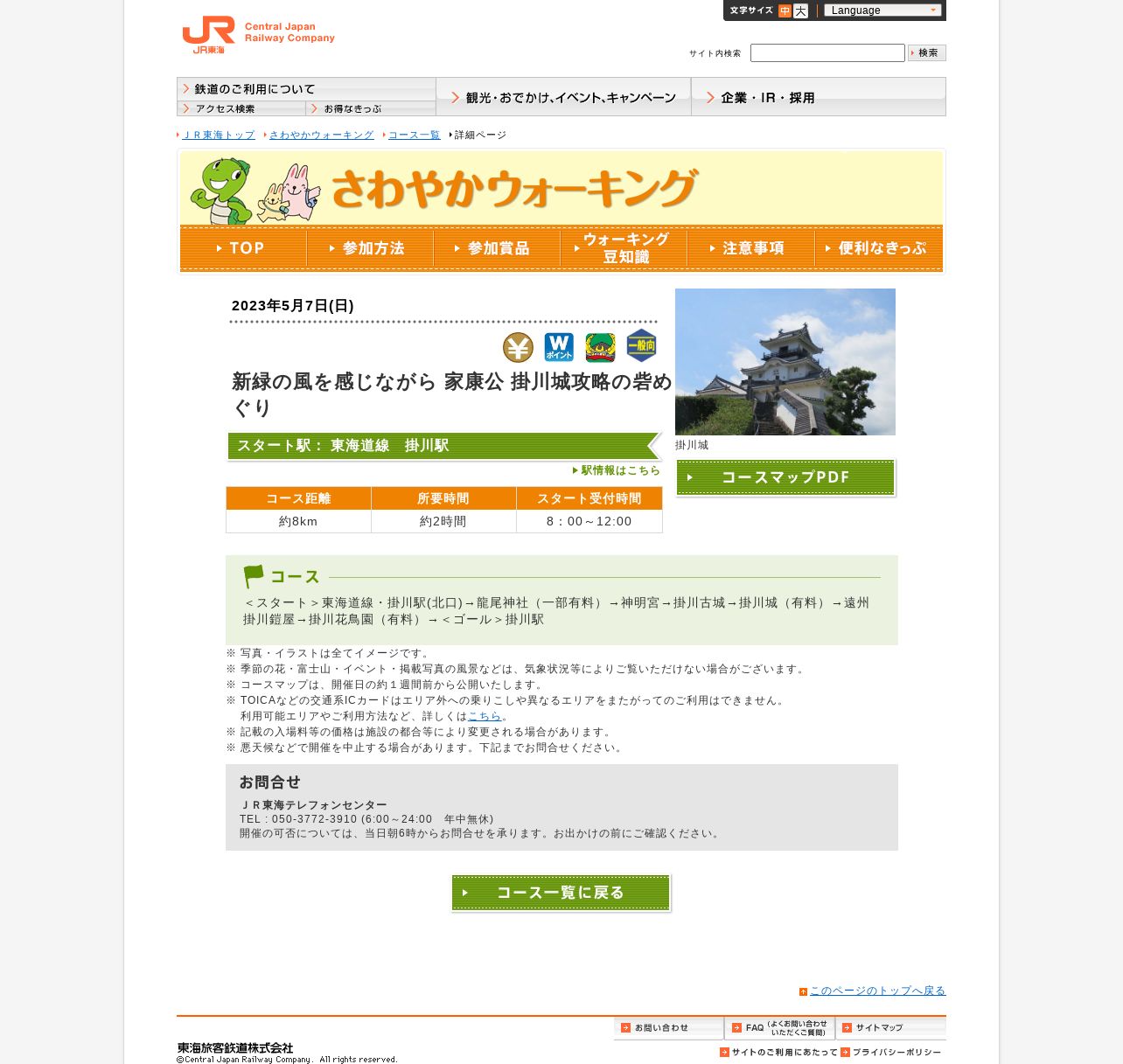
Task: Open the TOP tab
Action: [243, 248]
